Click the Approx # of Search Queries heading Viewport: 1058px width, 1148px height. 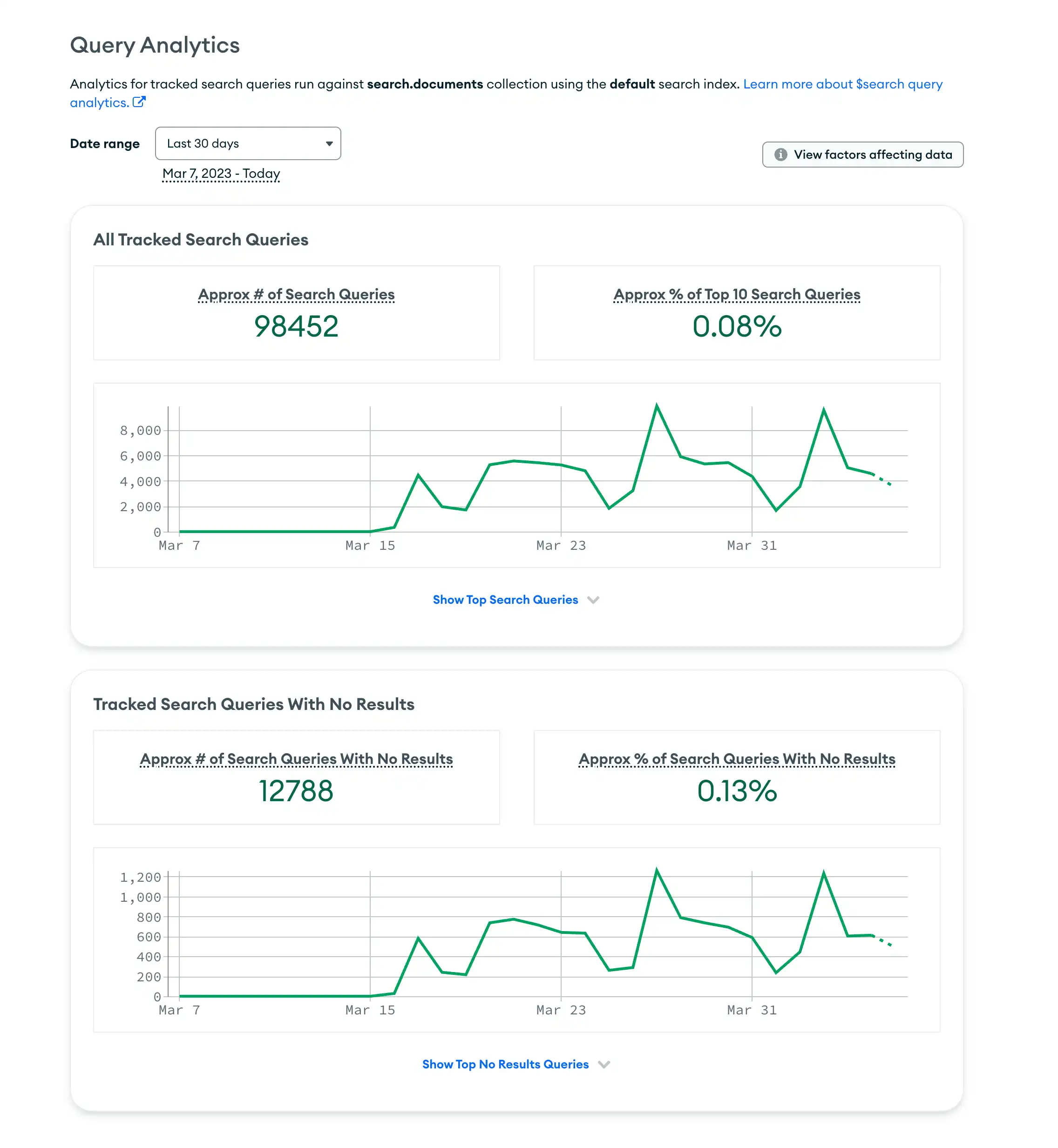tap(296, 294)
